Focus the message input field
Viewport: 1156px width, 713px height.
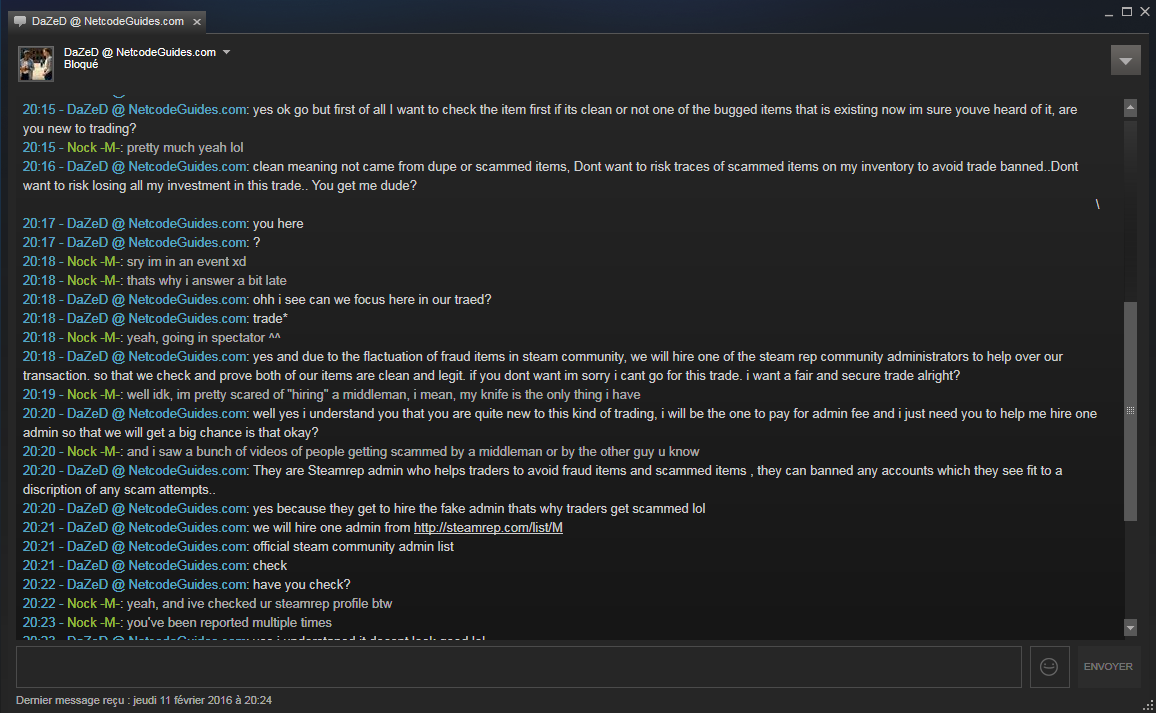[518, 667]
